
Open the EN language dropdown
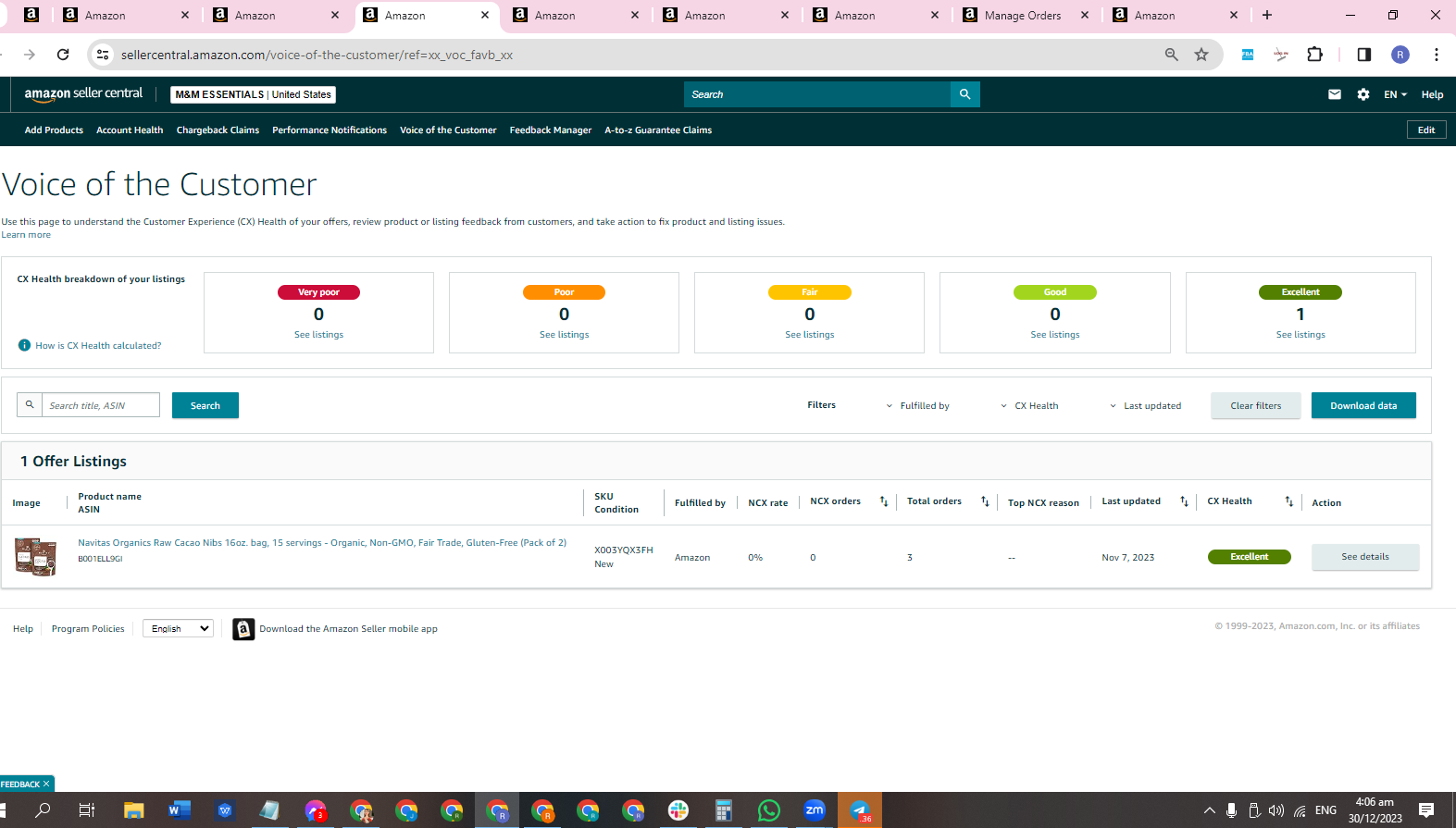(1395, 94)
